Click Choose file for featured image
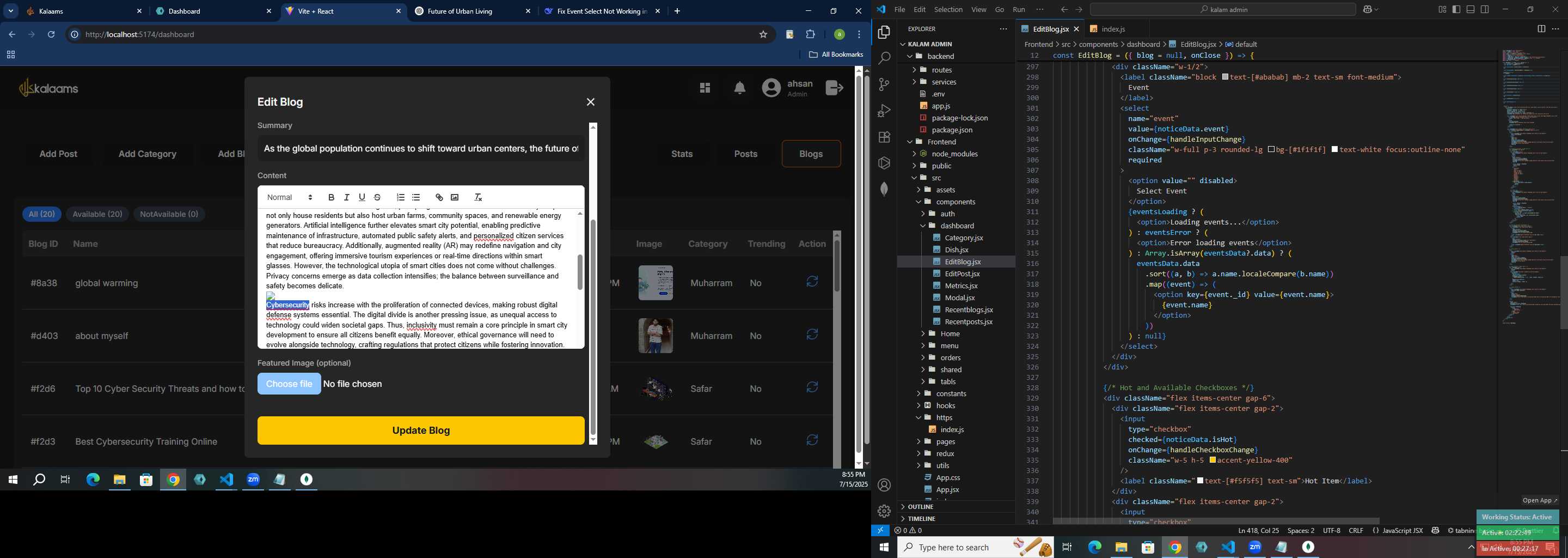1568x558 pixels. click(289, 384)
